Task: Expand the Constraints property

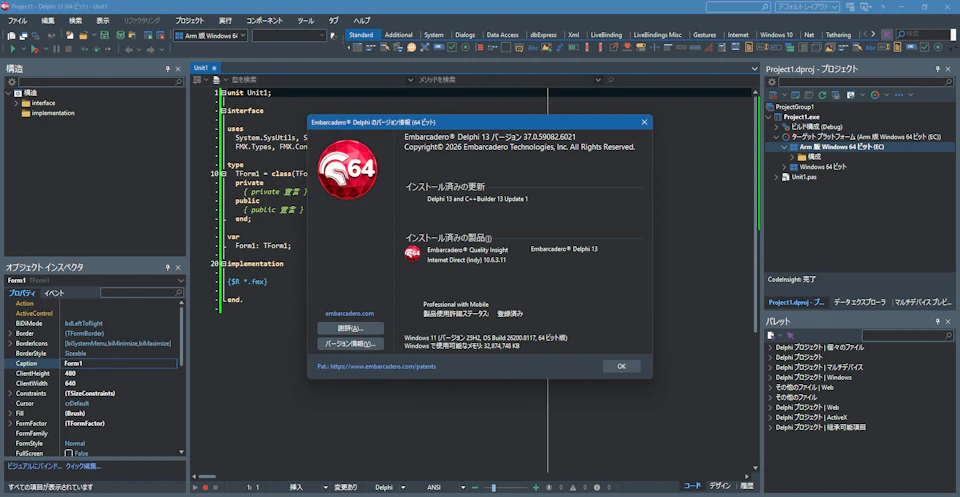Action: click(10, 394)
